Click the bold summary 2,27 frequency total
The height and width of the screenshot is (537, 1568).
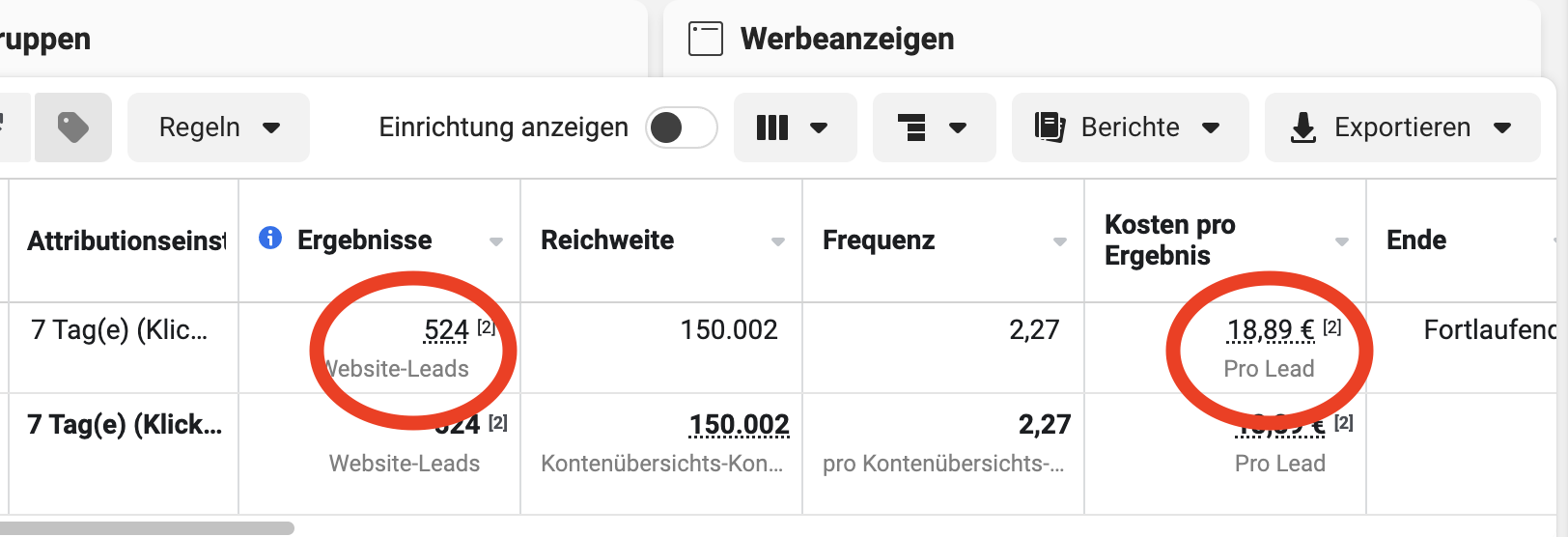[1045, 425]
